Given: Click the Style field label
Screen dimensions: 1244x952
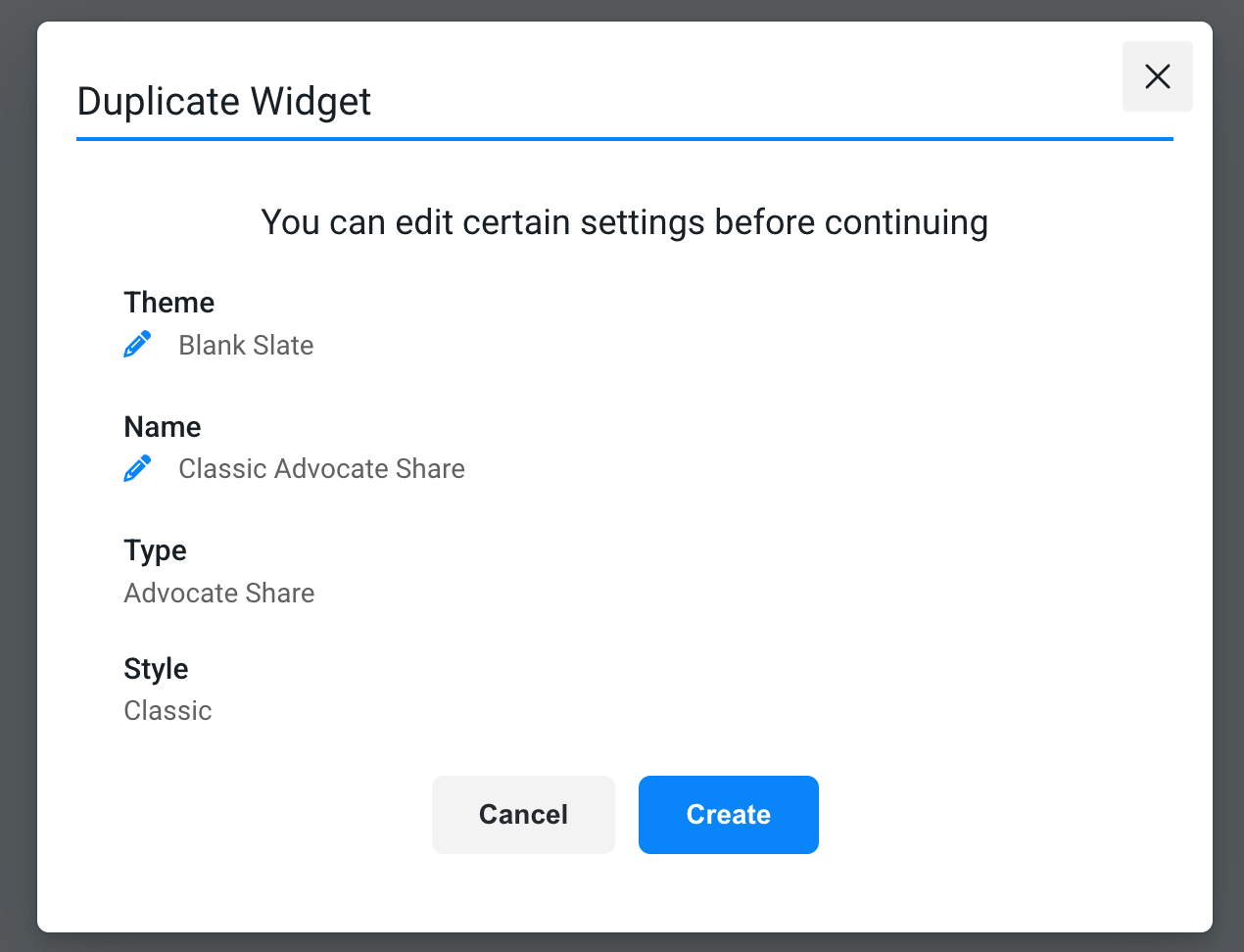Looking at the screenshot, I should click(x=157, y=669).
